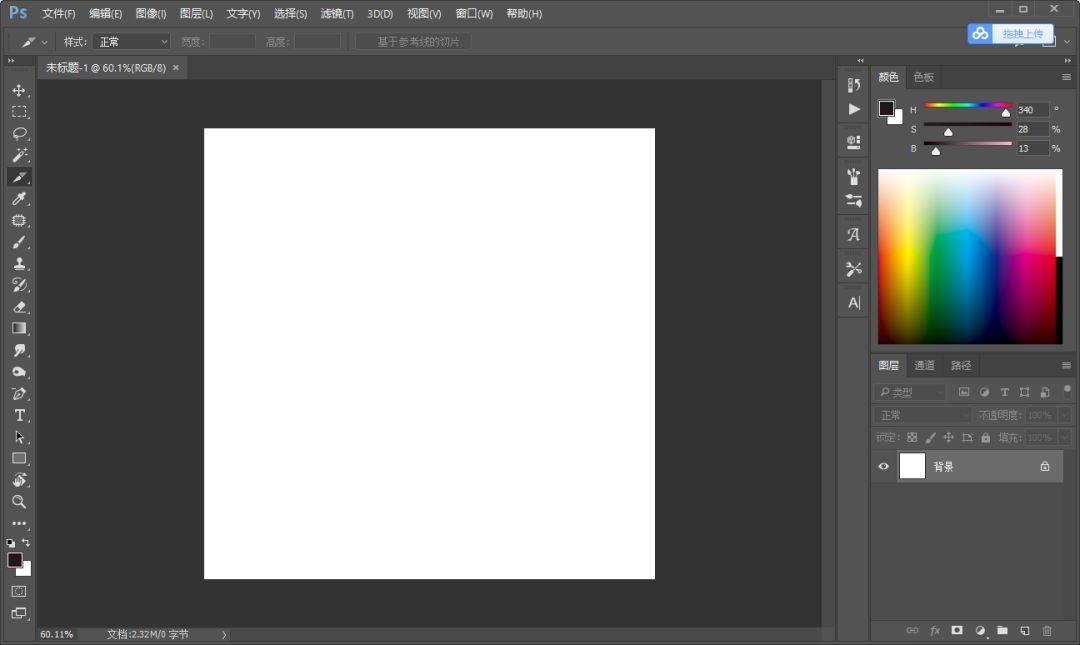Open the 样式 style dropdown
The image size is (1080, 645).
click(x=131, y=42)
